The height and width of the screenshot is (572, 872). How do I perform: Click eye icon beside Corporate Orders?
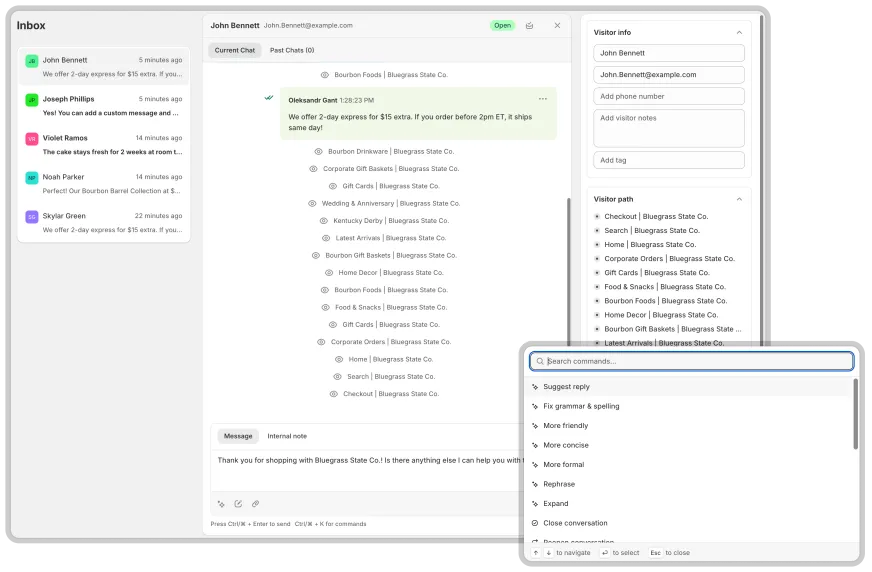(x=321, y=342)
